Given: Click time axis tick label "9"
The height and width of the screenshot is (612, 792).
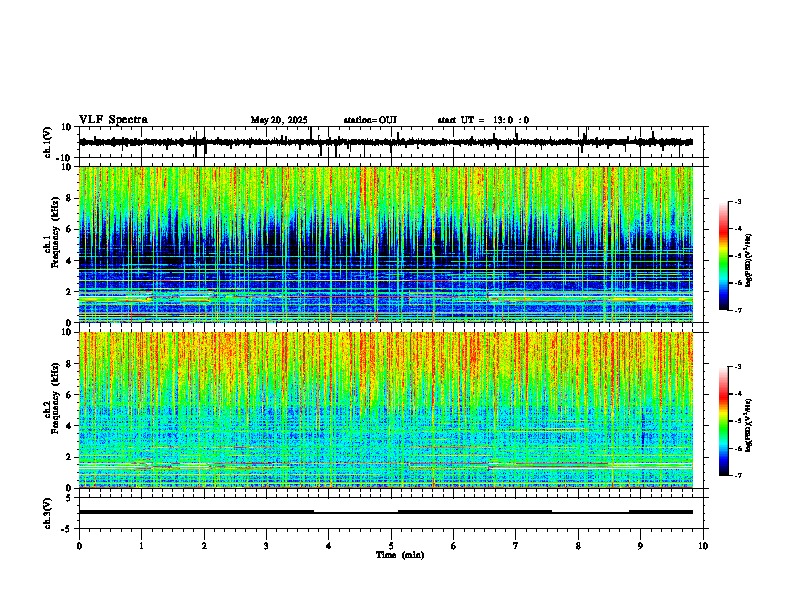Looking at the screenshot, I should (640, 546).
